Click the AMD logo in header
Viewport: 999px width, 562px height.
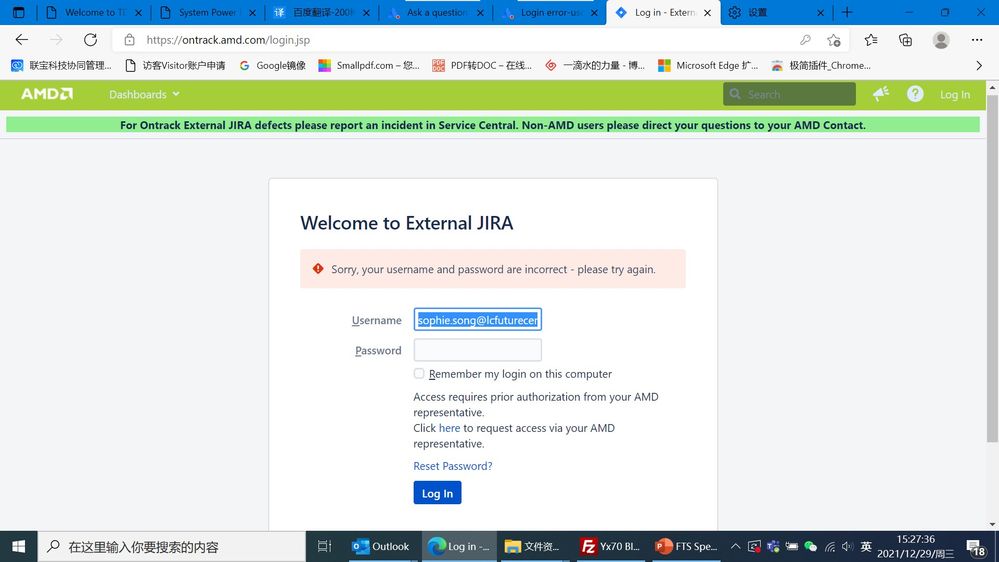[47, 94]
